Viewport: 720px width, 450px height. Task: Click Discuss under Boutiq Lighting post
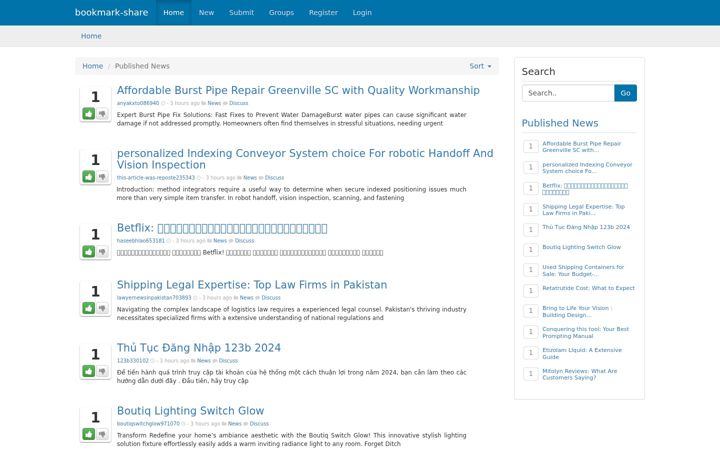[x=259, y=423]
